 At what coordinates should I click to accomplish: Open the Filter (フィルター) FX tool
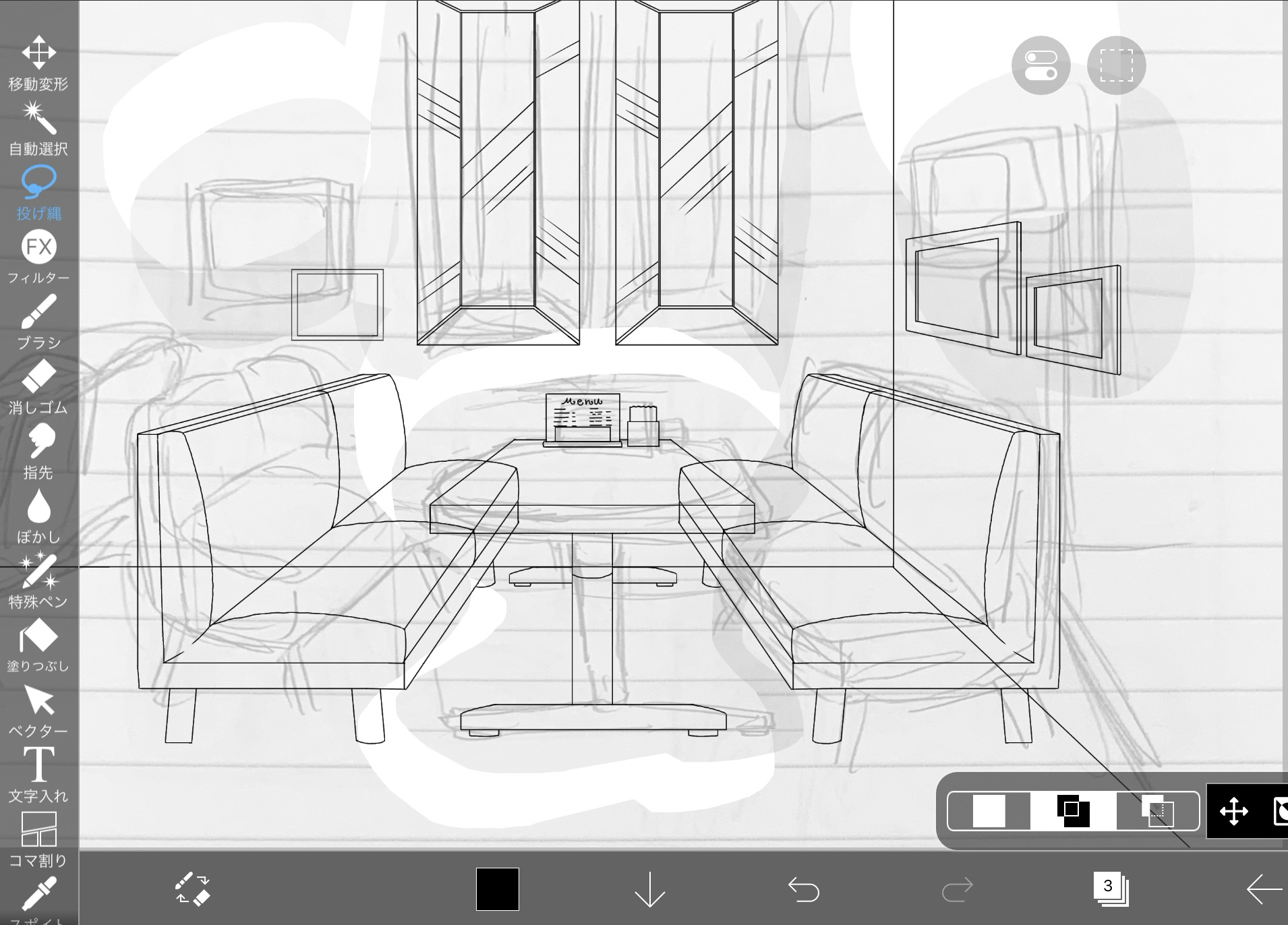point(38,258)
